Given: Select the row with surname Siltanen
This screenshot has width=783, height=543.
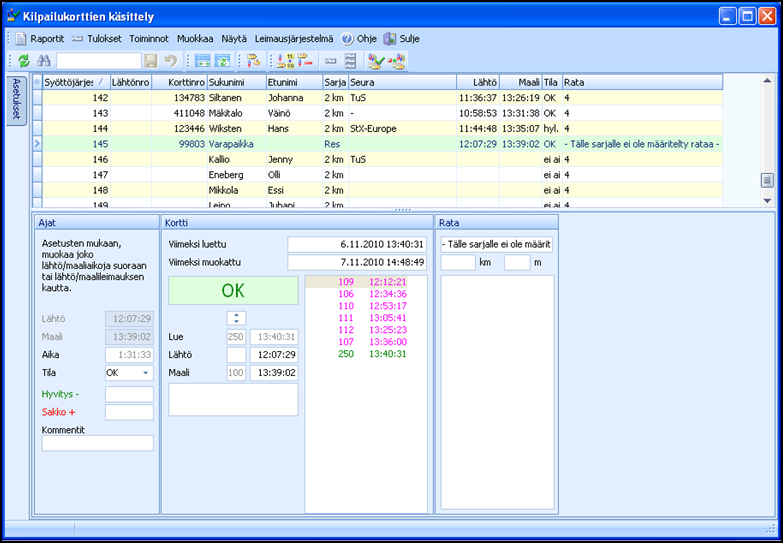Looking at the screenshot, I should pos(383,98).
